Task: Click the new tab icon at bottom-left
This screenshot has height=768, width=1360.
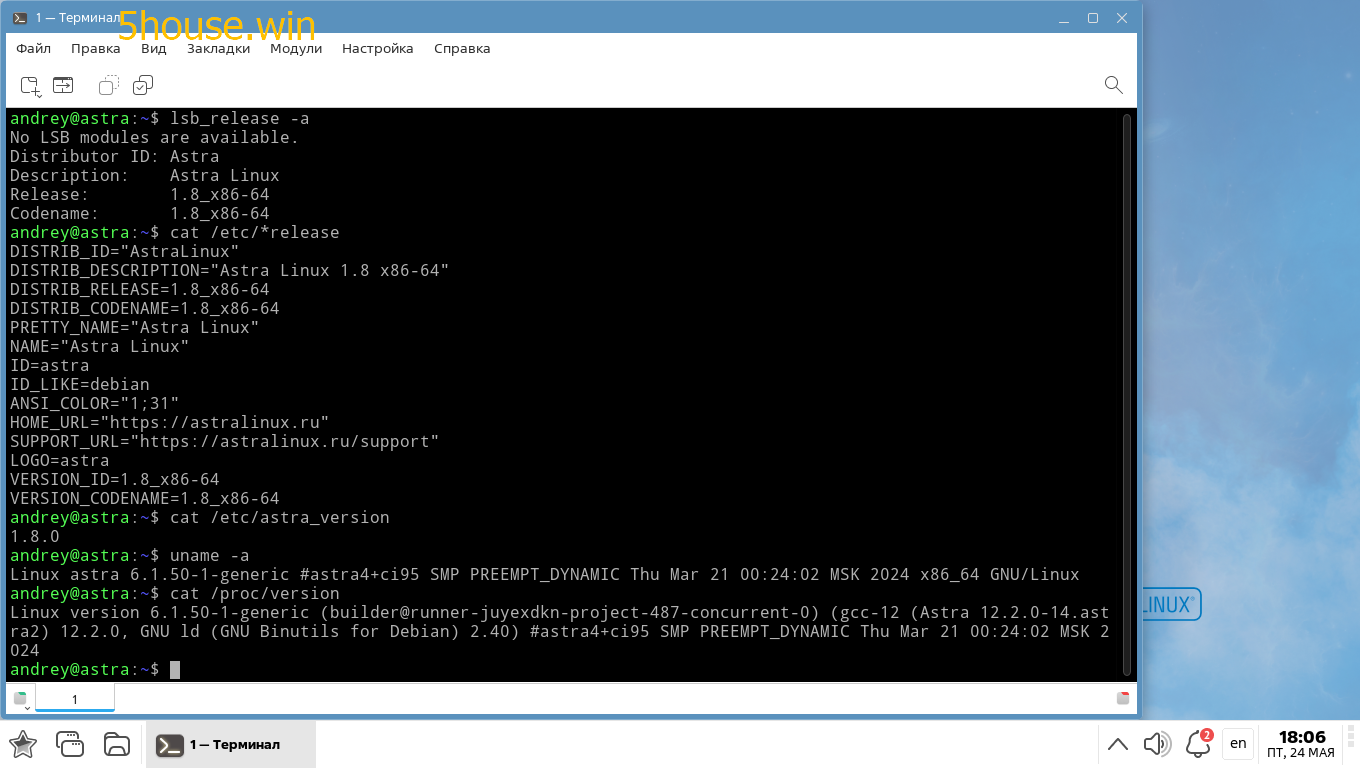Action: pos(20,698)
